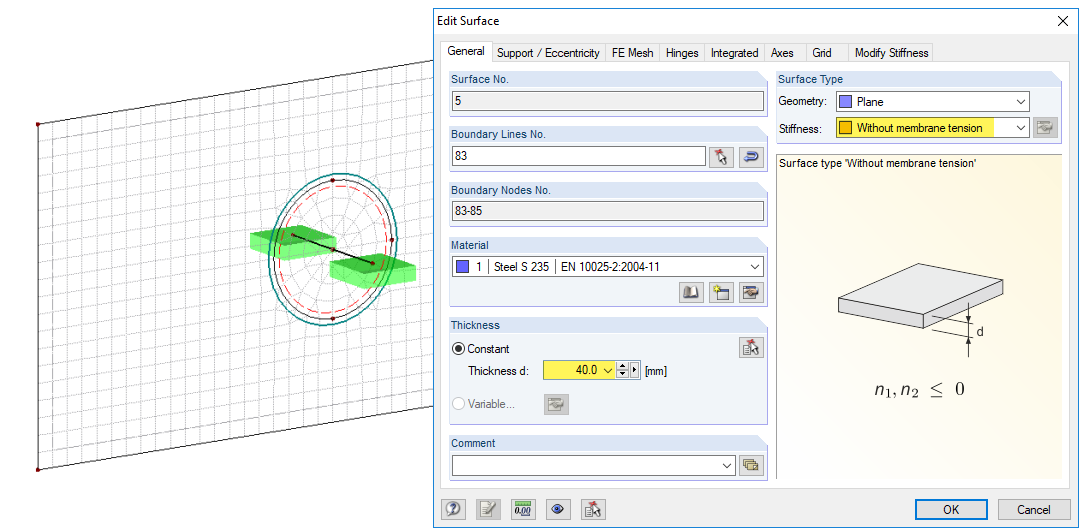Click the pick surface icon in footer
Screen dimensions: 1079x528
click(x=593, y=509)
